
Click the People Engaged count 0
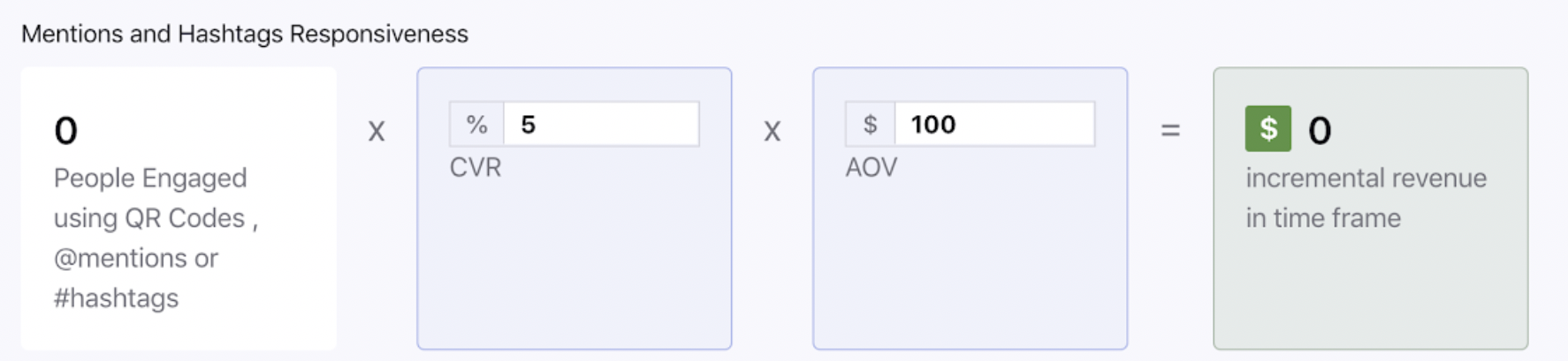(x=65, y=131)
